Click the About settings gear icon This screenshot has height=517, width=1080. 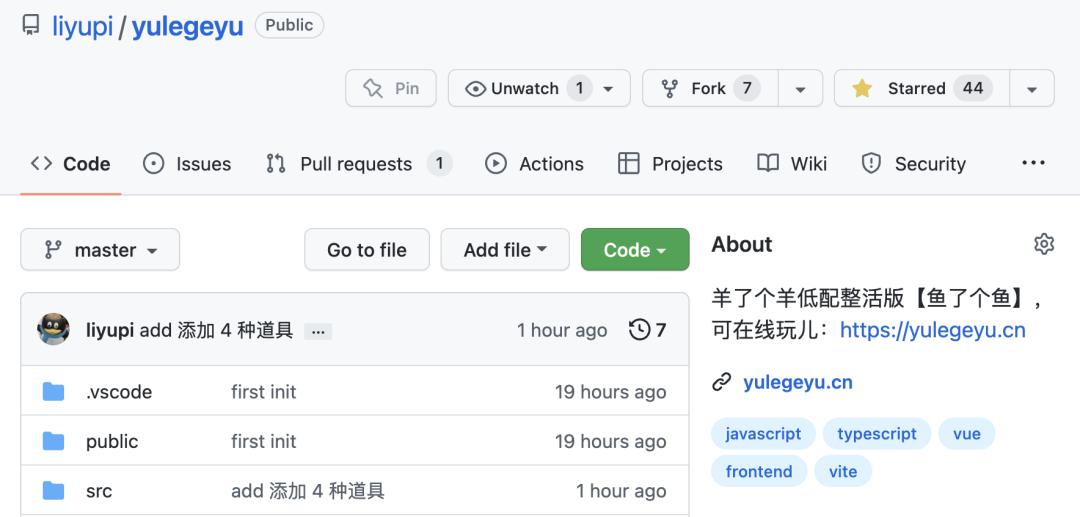pos(1044,244)
